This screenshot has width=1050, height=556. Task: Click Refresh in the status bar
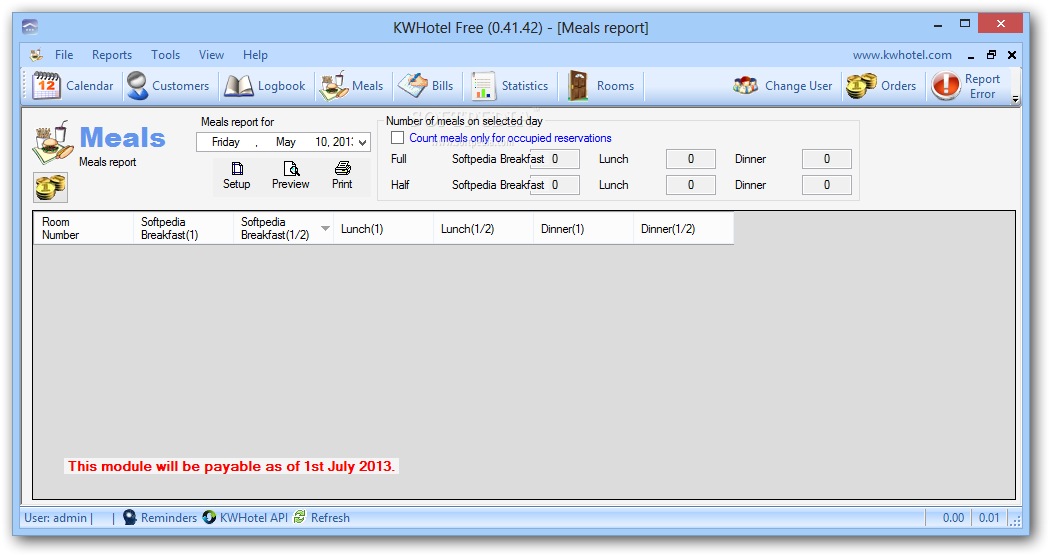coord(321,518)
